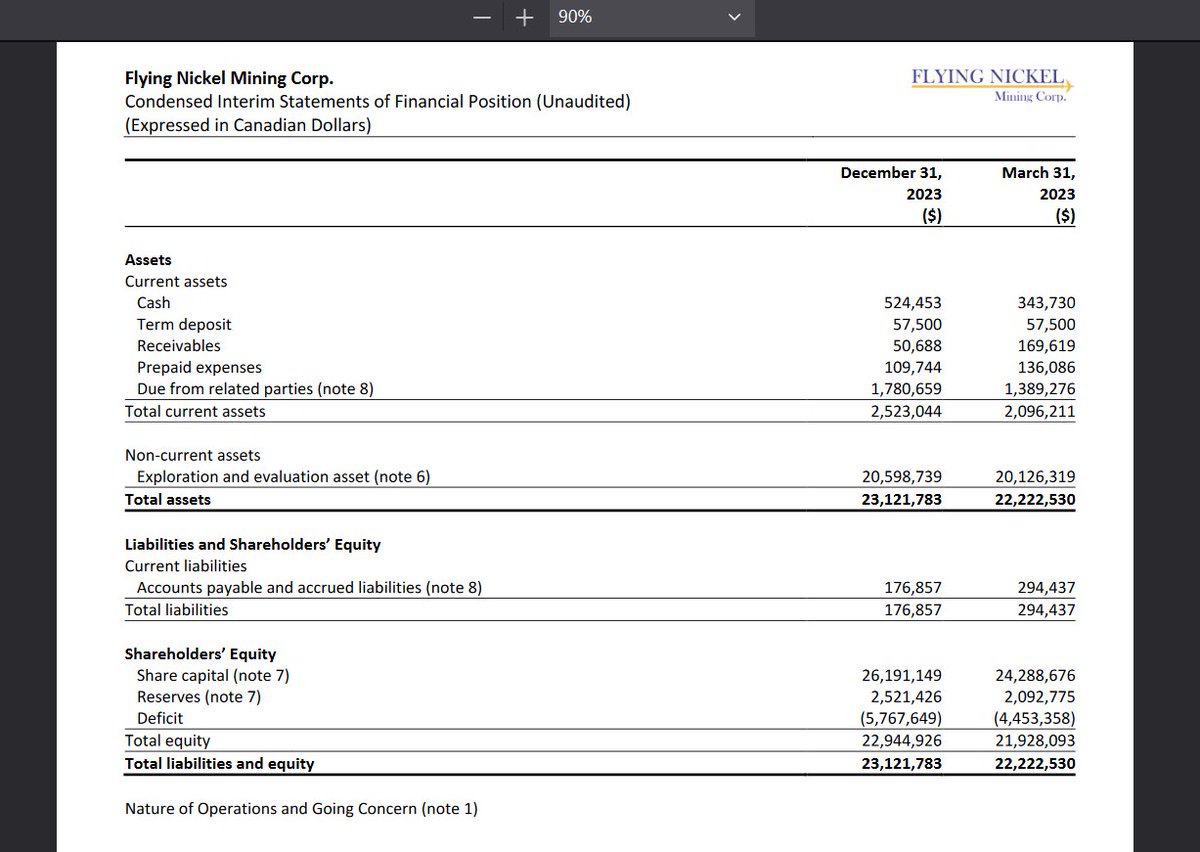This screenshot has height=852, width=1200.
Task: Click the Flying Nickel Mining Corp. logo
Action: coord(994,86)
